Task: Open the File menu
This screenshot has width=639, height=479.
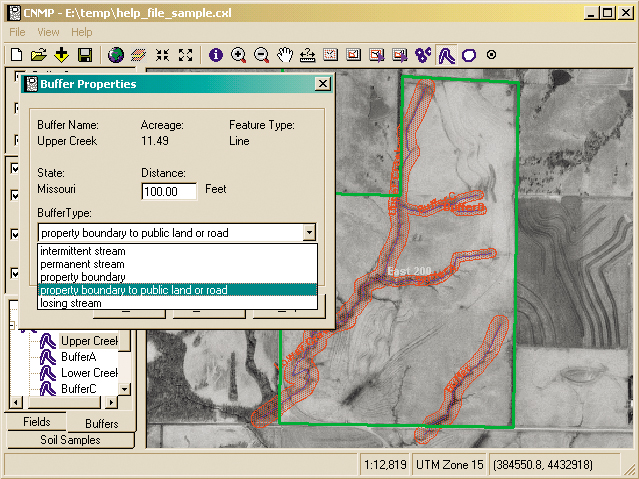Action: click(x=17, y=32)
